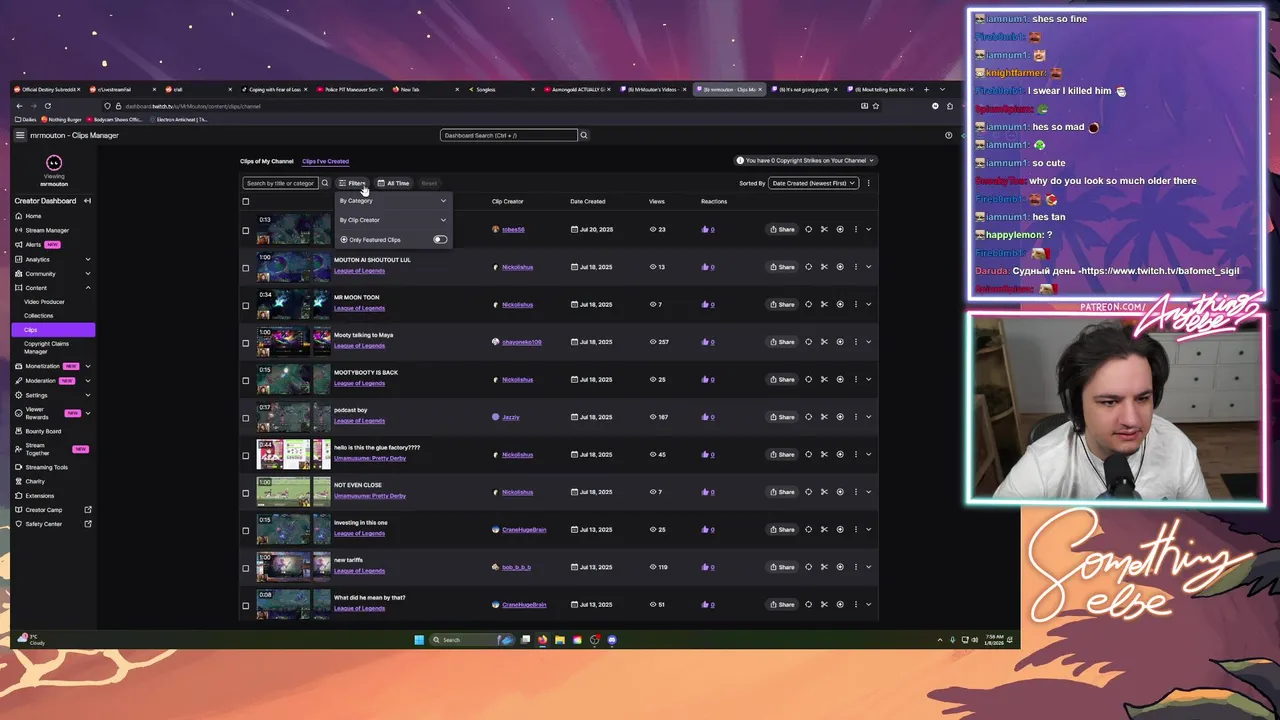Open clip creator link ohayoneko108

[522, 342]
